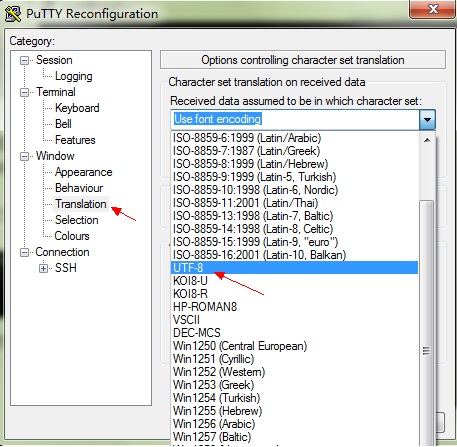Collapse the Connection tree node
Image resolution: width=457 pixels, height=447 pixels.
(24, 252)
